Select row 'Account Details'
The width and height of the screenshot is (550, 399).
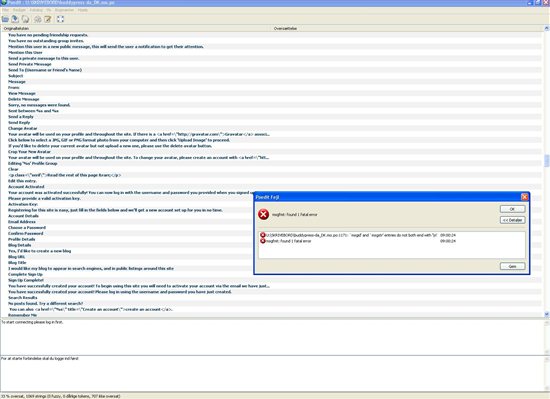pyautogui.click(x=128, y=216)
